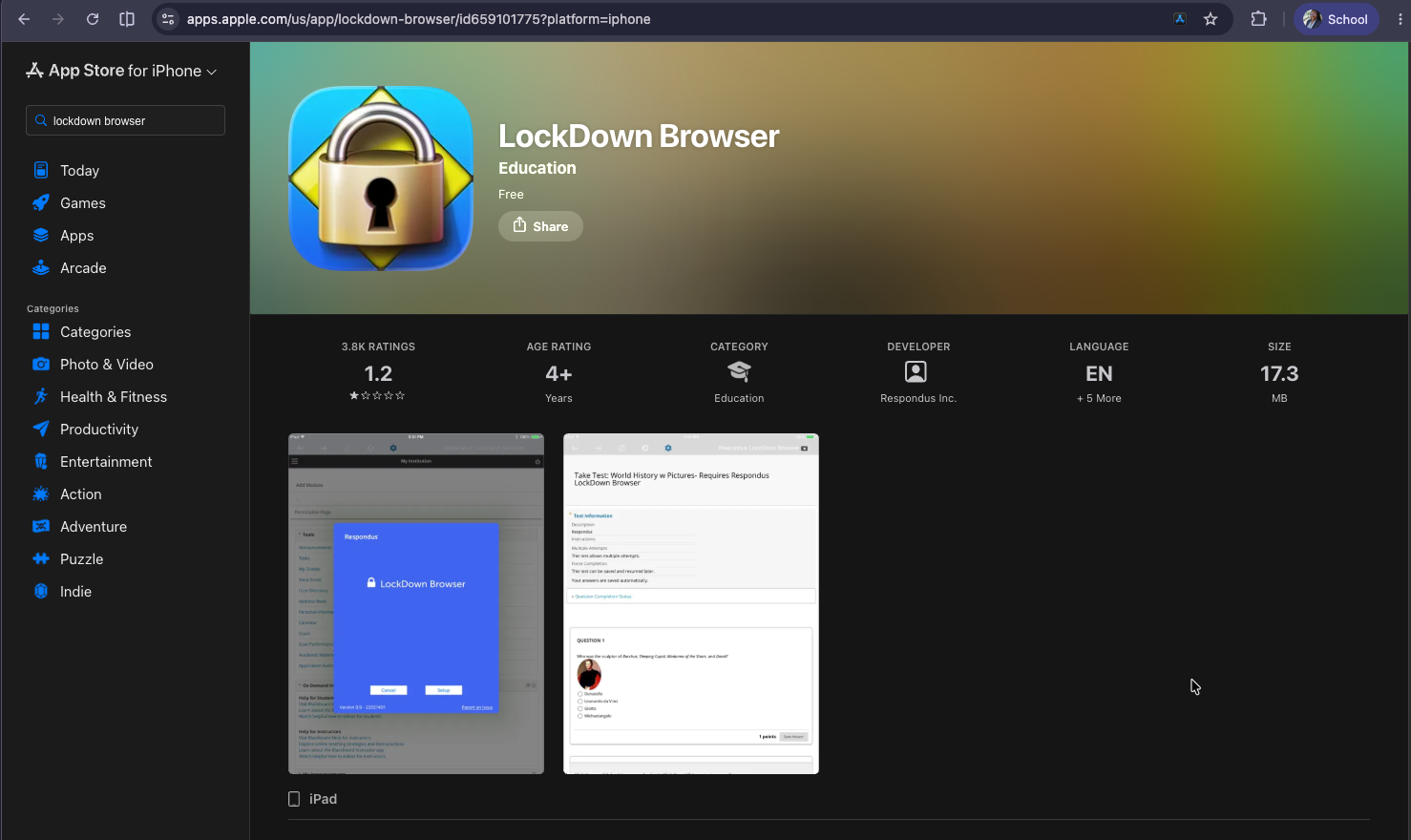Click the Education category graduation cap icon
The height and width of the screenshot is (840, 1411).
coord(739,371)
